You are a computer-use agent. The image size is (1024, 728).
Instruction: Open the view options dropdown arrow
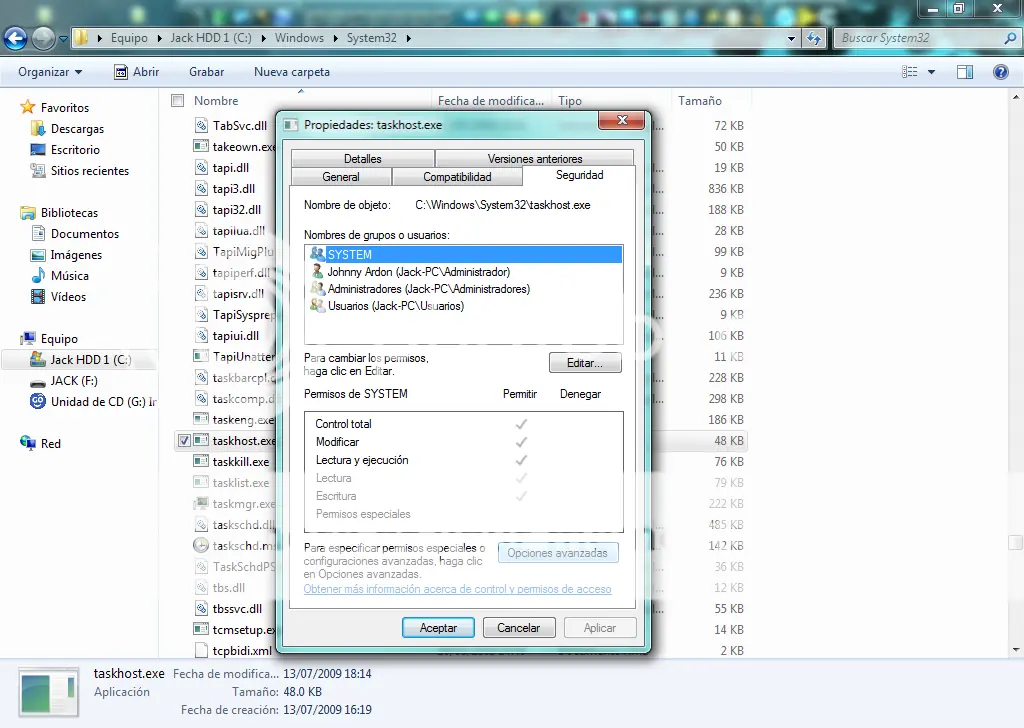point(931,72)
